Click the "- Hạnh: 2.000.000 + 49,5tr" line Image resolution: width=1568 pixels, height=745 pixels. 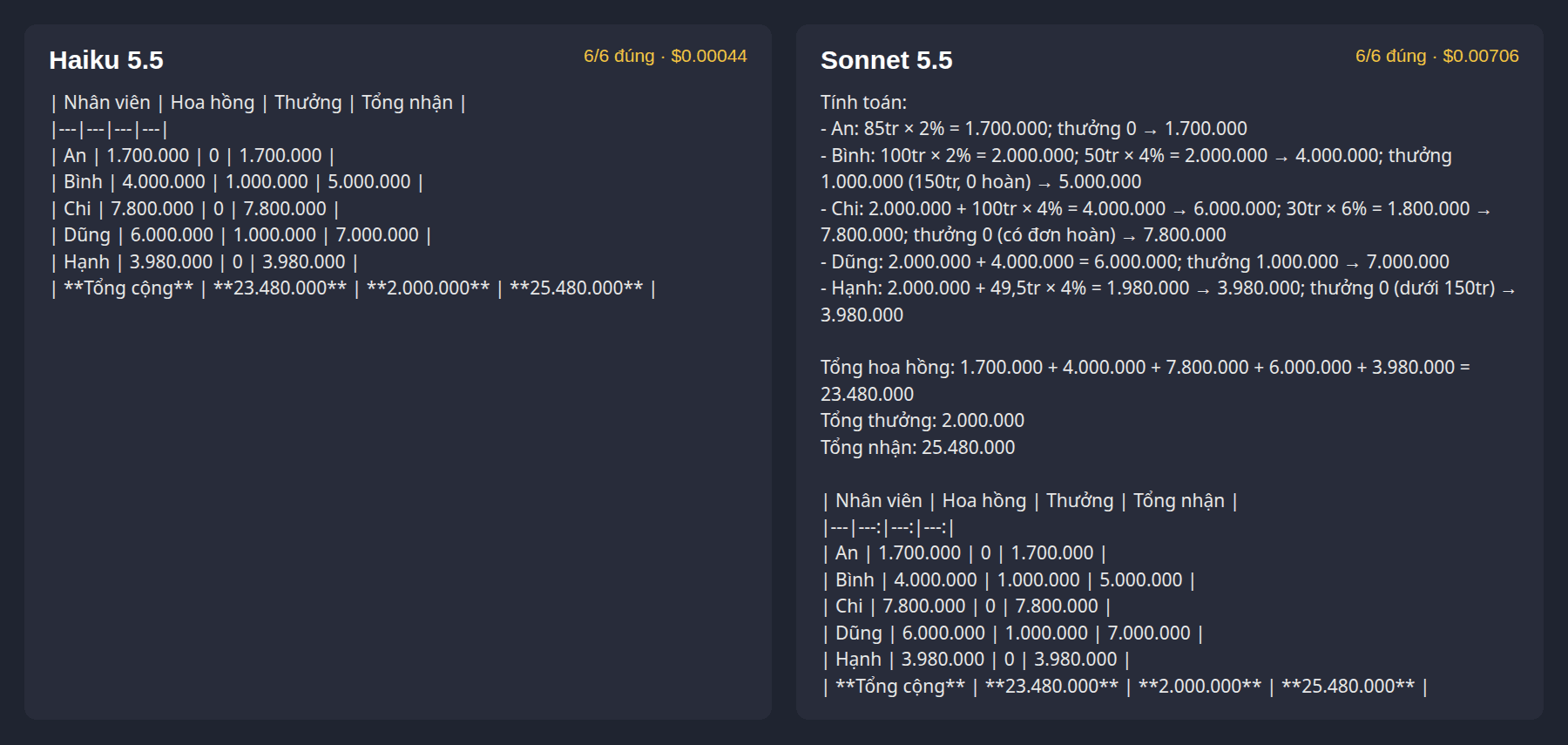pos(1168,301)
